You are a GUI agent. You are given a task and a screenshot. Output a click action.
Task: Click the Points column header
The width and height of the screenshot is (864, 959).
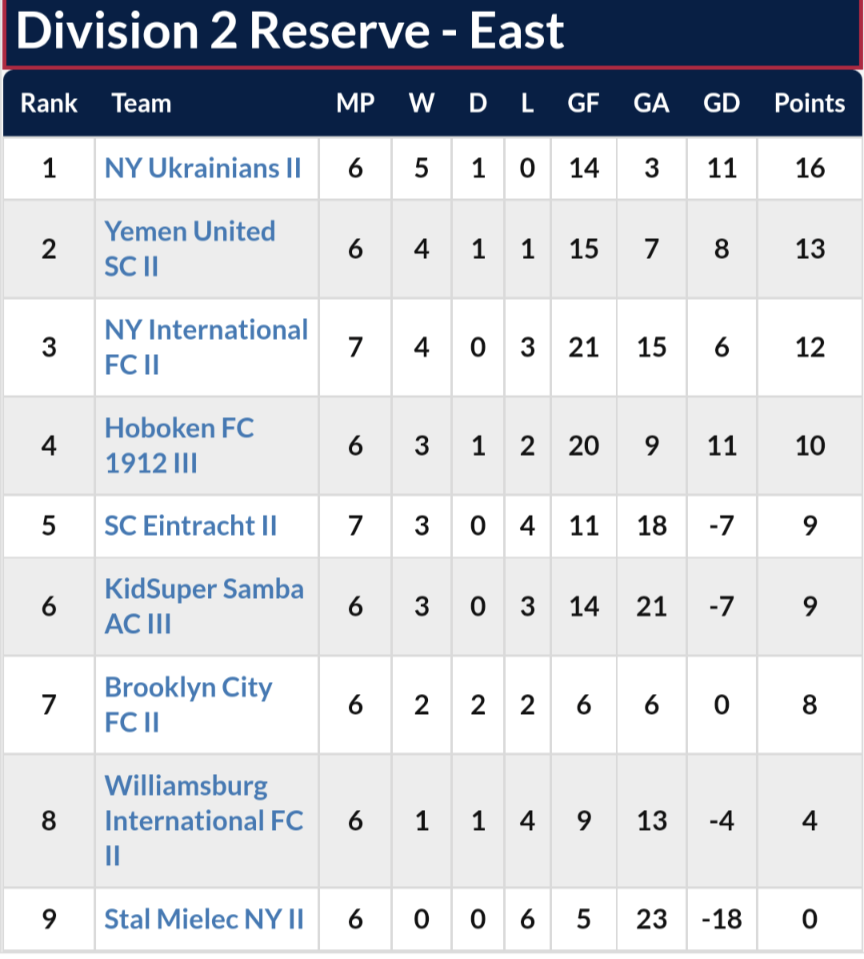coord(810,103)
